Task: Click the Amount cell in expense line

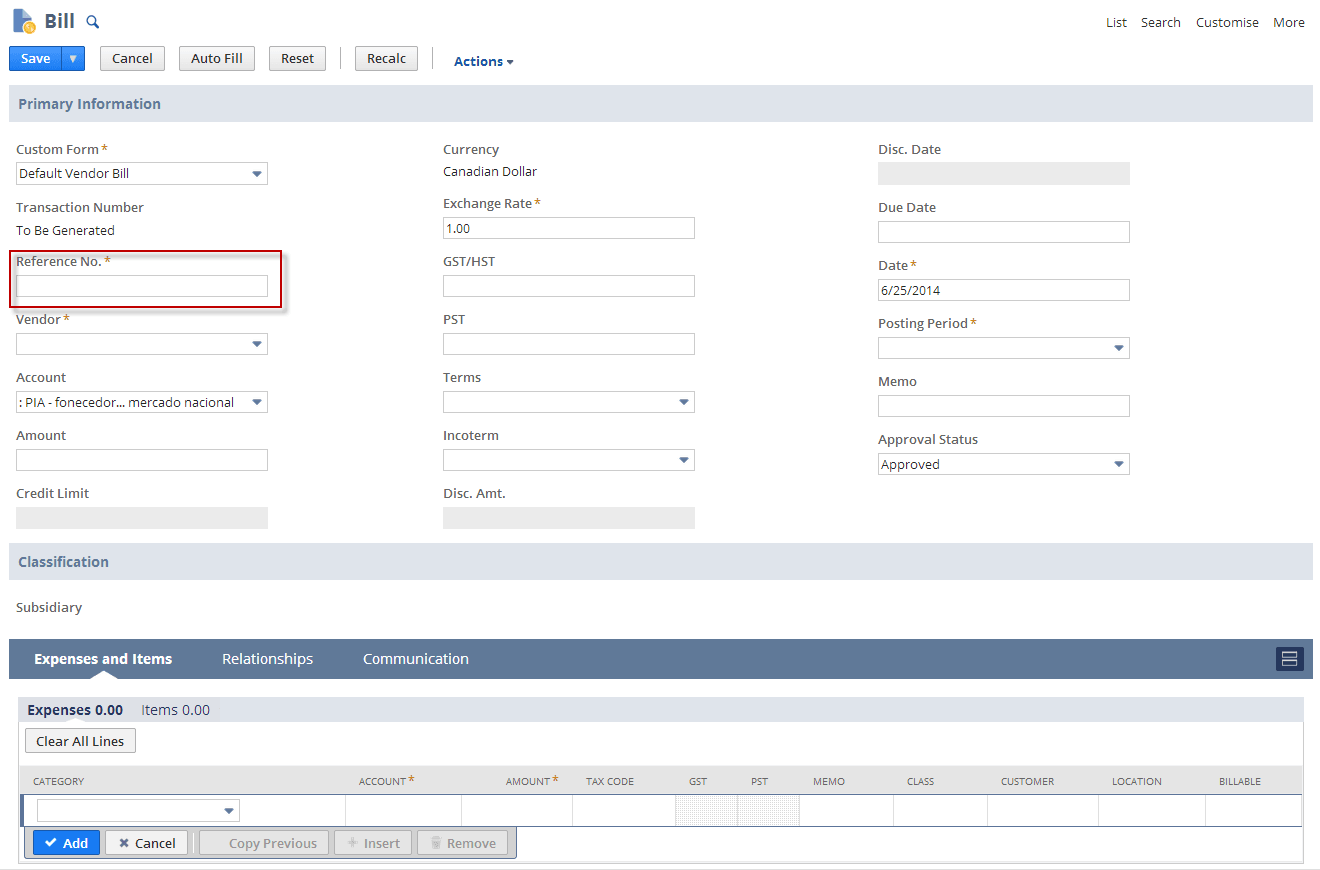Action: pos(517,811)
